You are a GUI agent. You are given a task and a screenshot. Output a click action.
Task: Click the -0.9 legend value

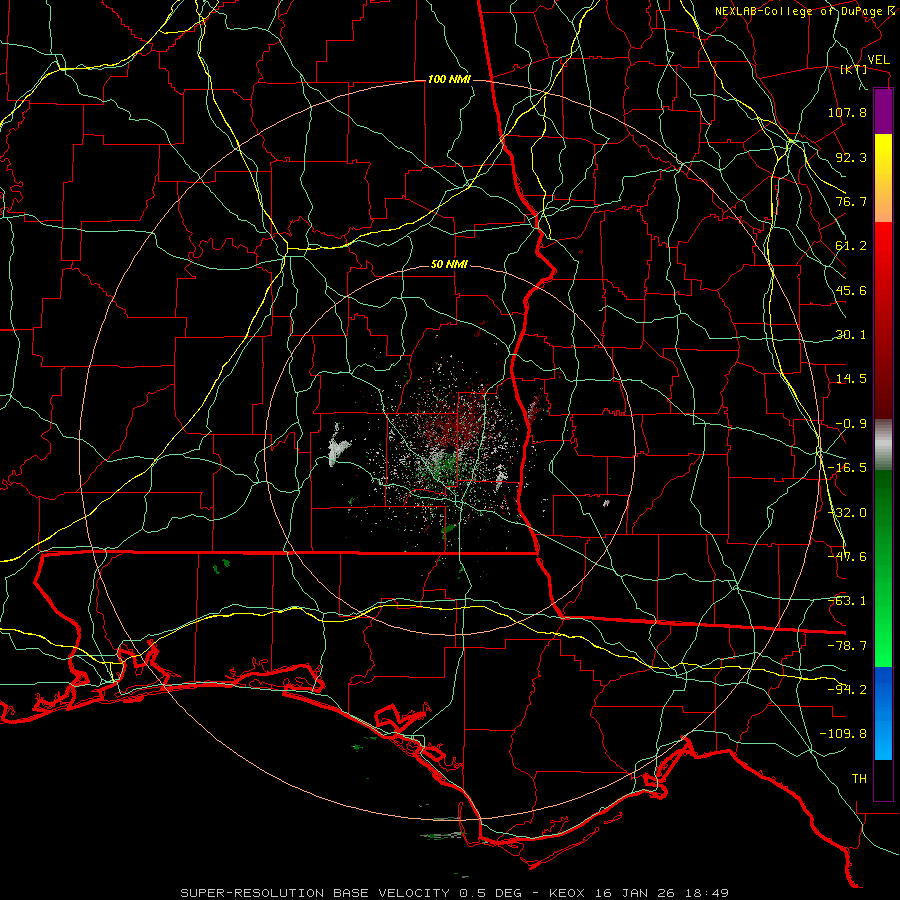(851, 424)
